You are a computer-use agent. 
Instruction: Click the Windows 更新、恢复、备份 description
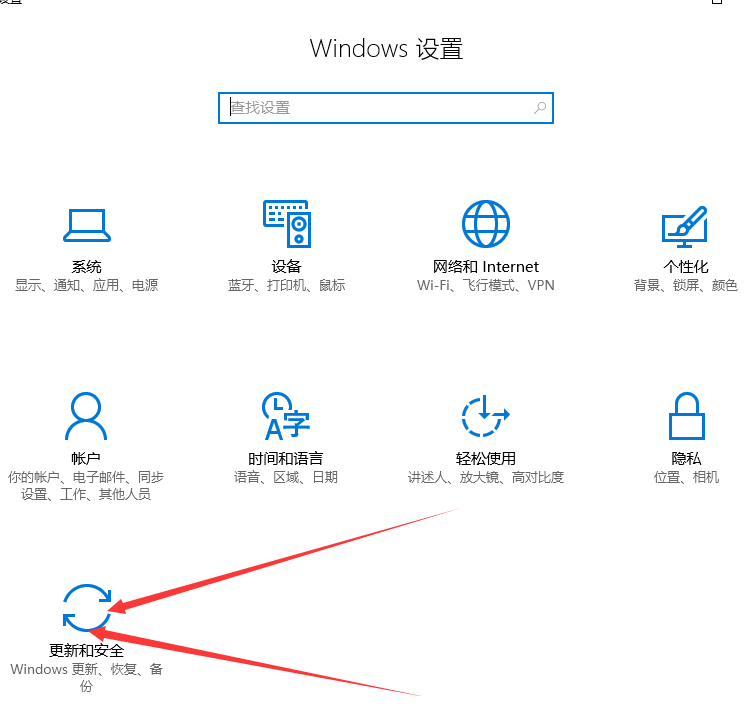click(86, 677)
